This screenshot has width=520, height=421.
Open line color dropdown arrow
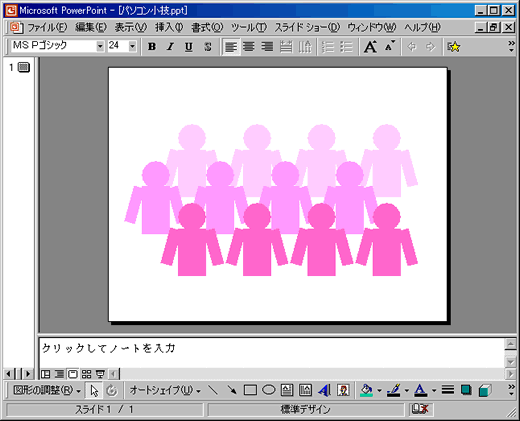click(407, 390)
